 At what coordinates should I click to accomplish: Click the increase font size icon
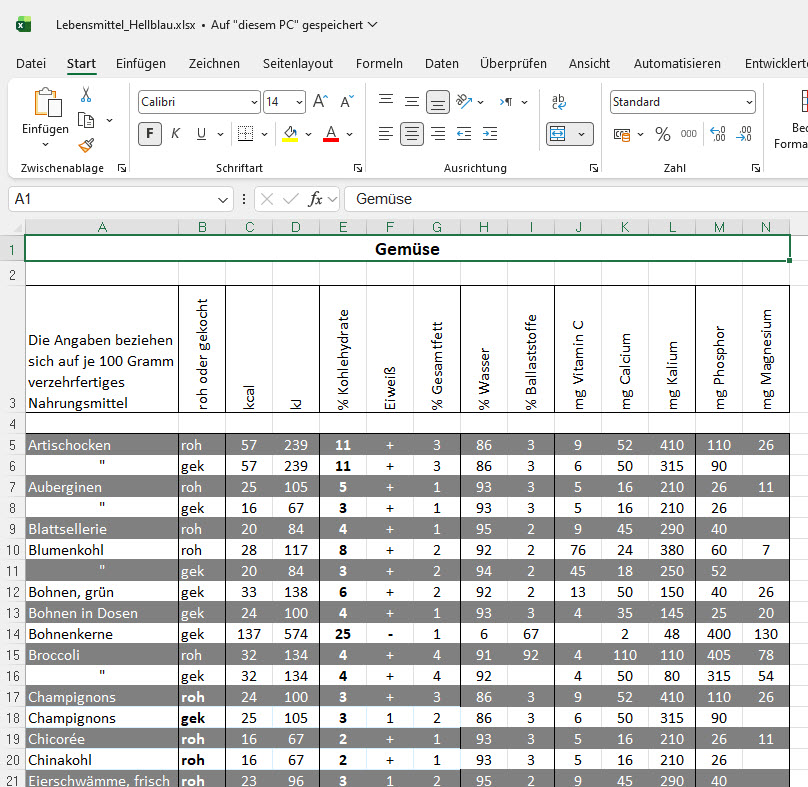pyautogui.click(x=320, y=102)
